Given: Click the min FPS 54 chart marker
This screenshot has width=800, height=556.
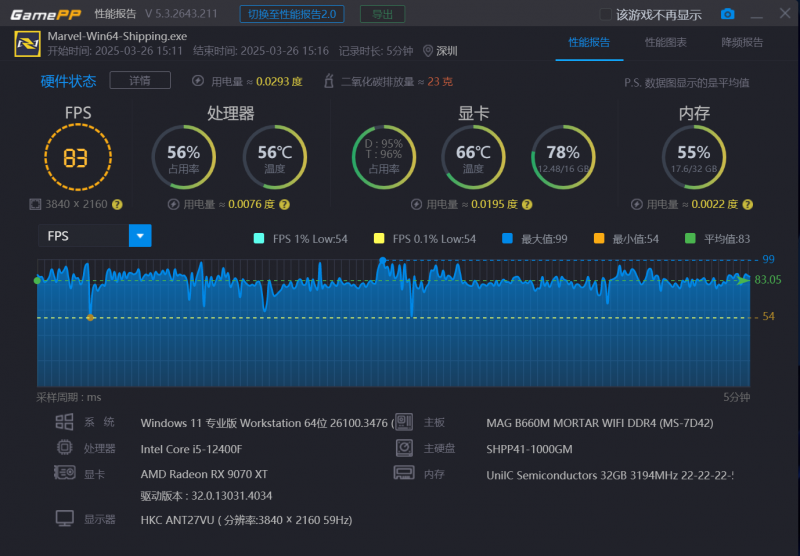Looking at the screenshot, I should [x=90, y=317].
